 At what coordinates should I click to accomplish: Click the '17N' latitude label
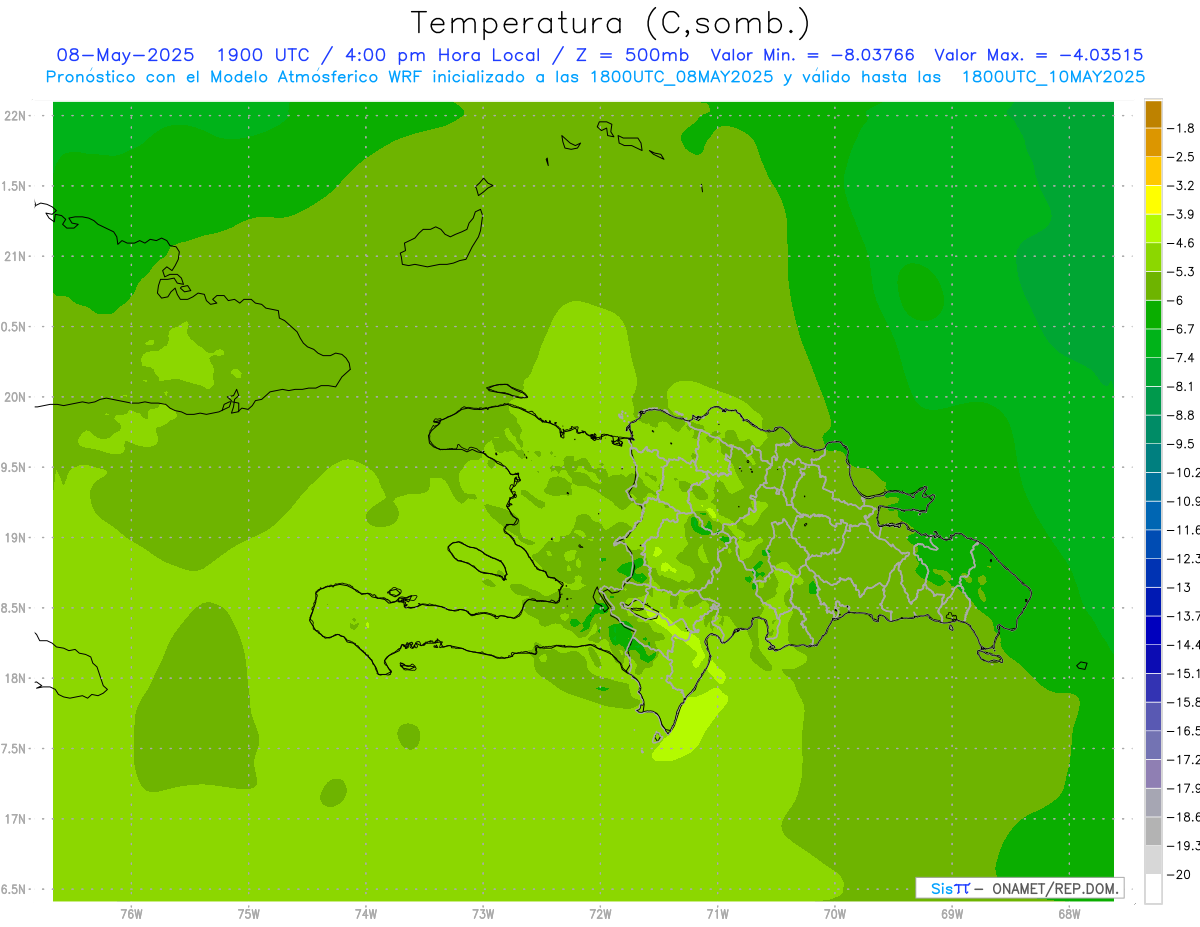(x=14, y=819)
